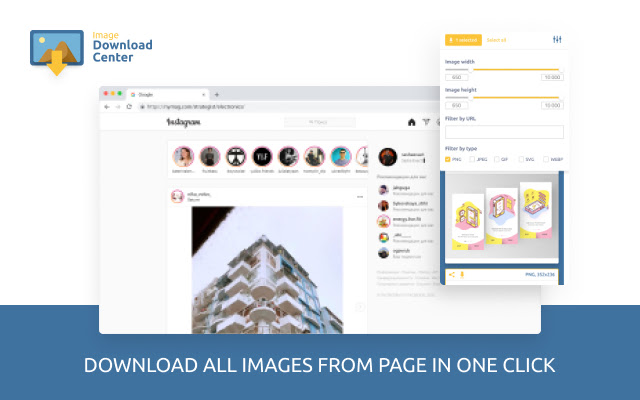Click the Image height maximum value field
The image size is (640, 400).
point(552,105)
